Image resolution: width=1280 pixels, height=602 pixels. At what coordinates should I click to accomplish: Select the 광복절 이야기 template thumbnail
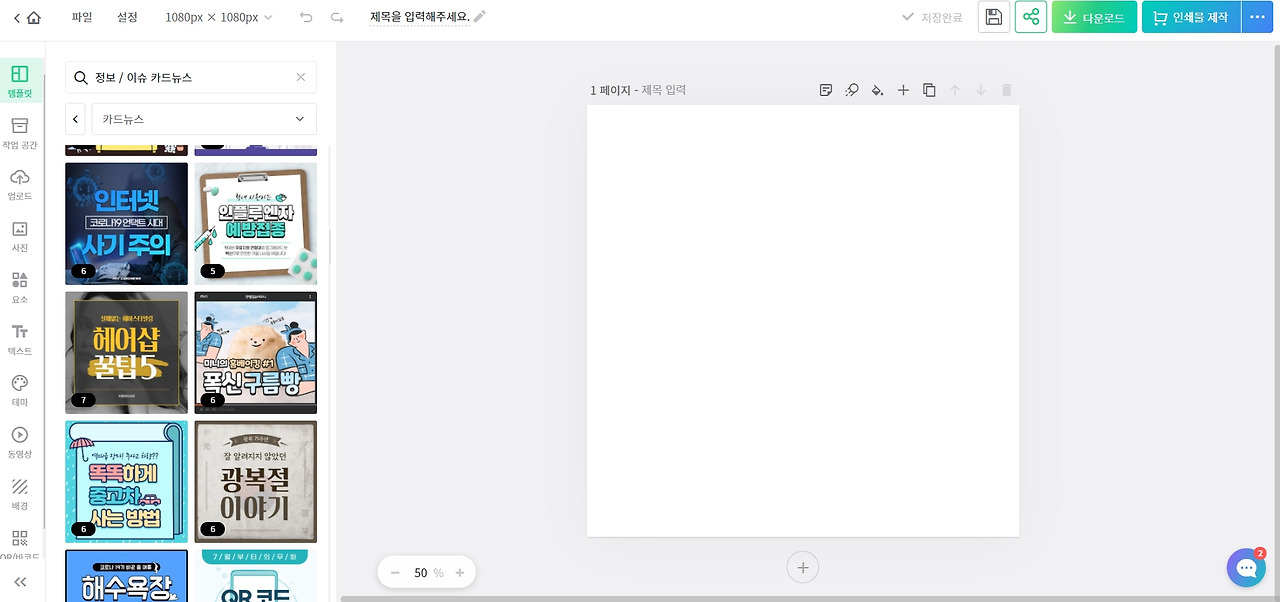click(256, 481)
